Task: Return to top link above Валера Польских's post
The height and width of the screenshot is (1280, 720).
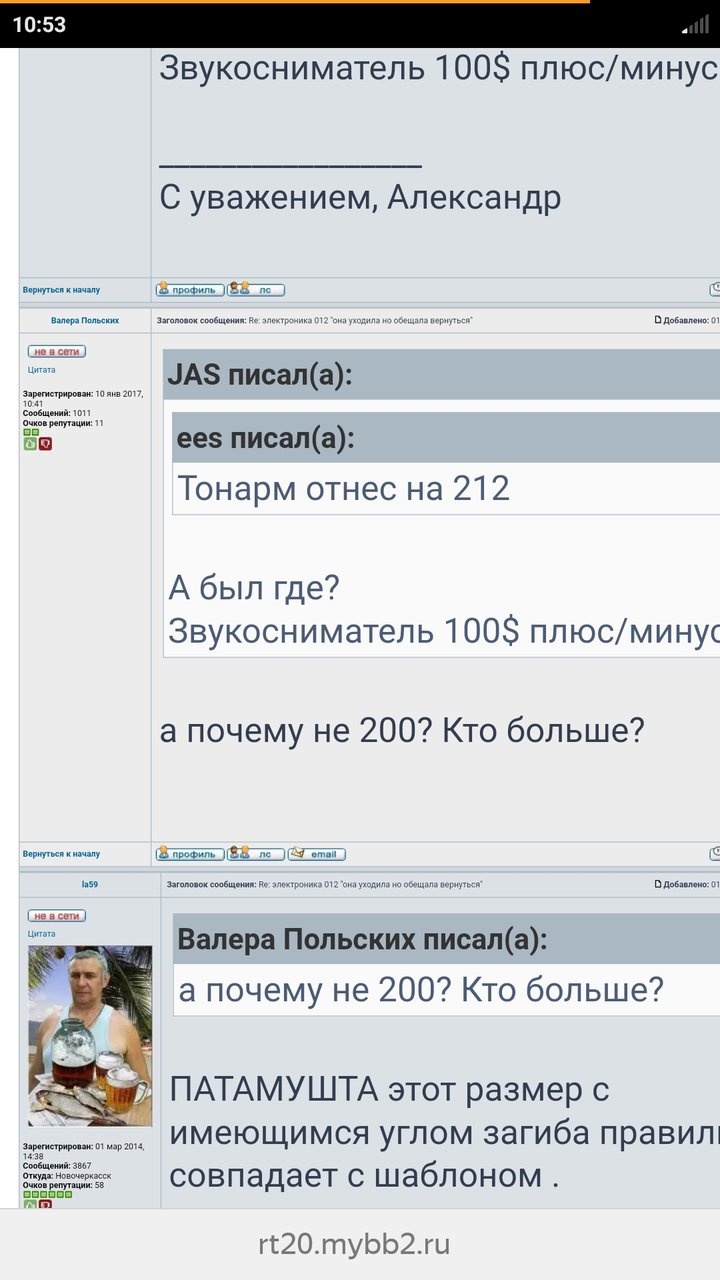Action: point(61,290)
